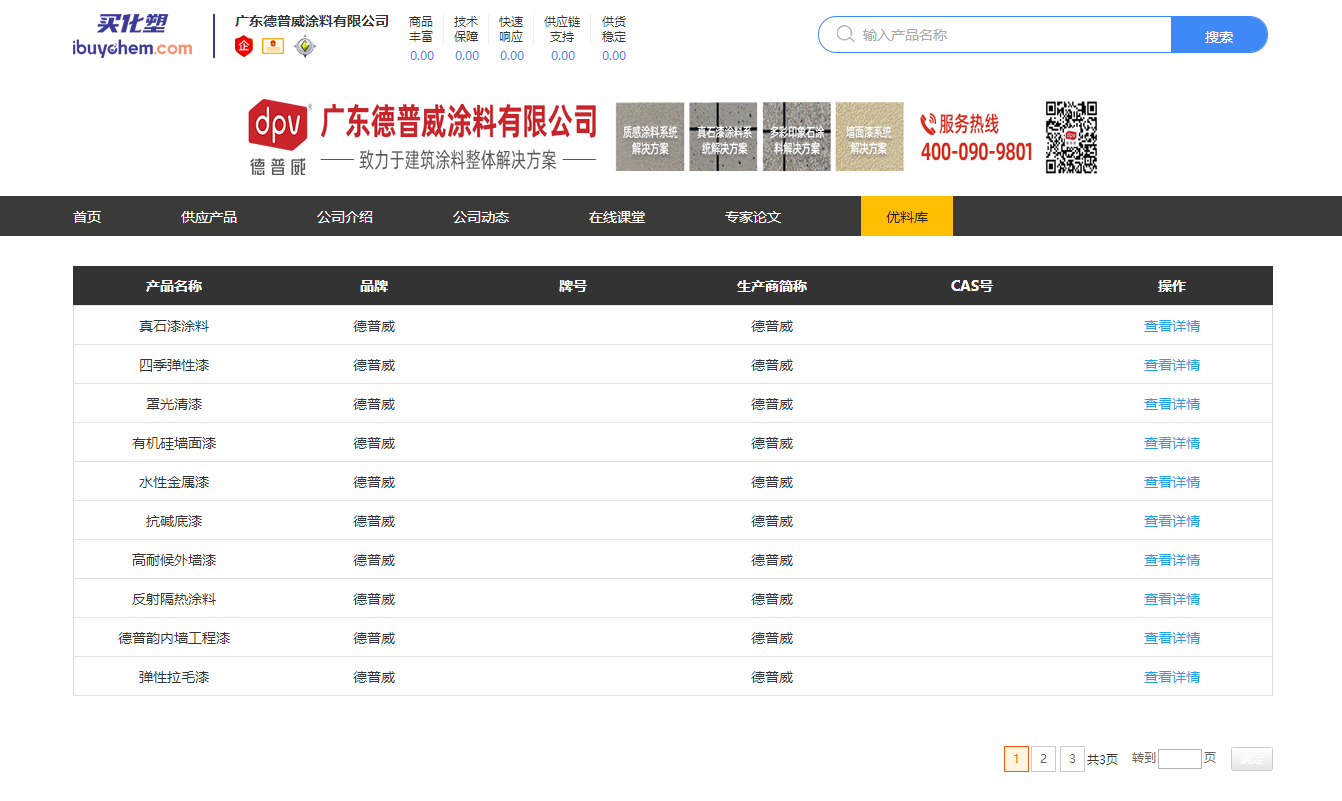1342x801 pixels.
Task: Click the 商品丰富 rating score
Action: [x=422, y=56]
